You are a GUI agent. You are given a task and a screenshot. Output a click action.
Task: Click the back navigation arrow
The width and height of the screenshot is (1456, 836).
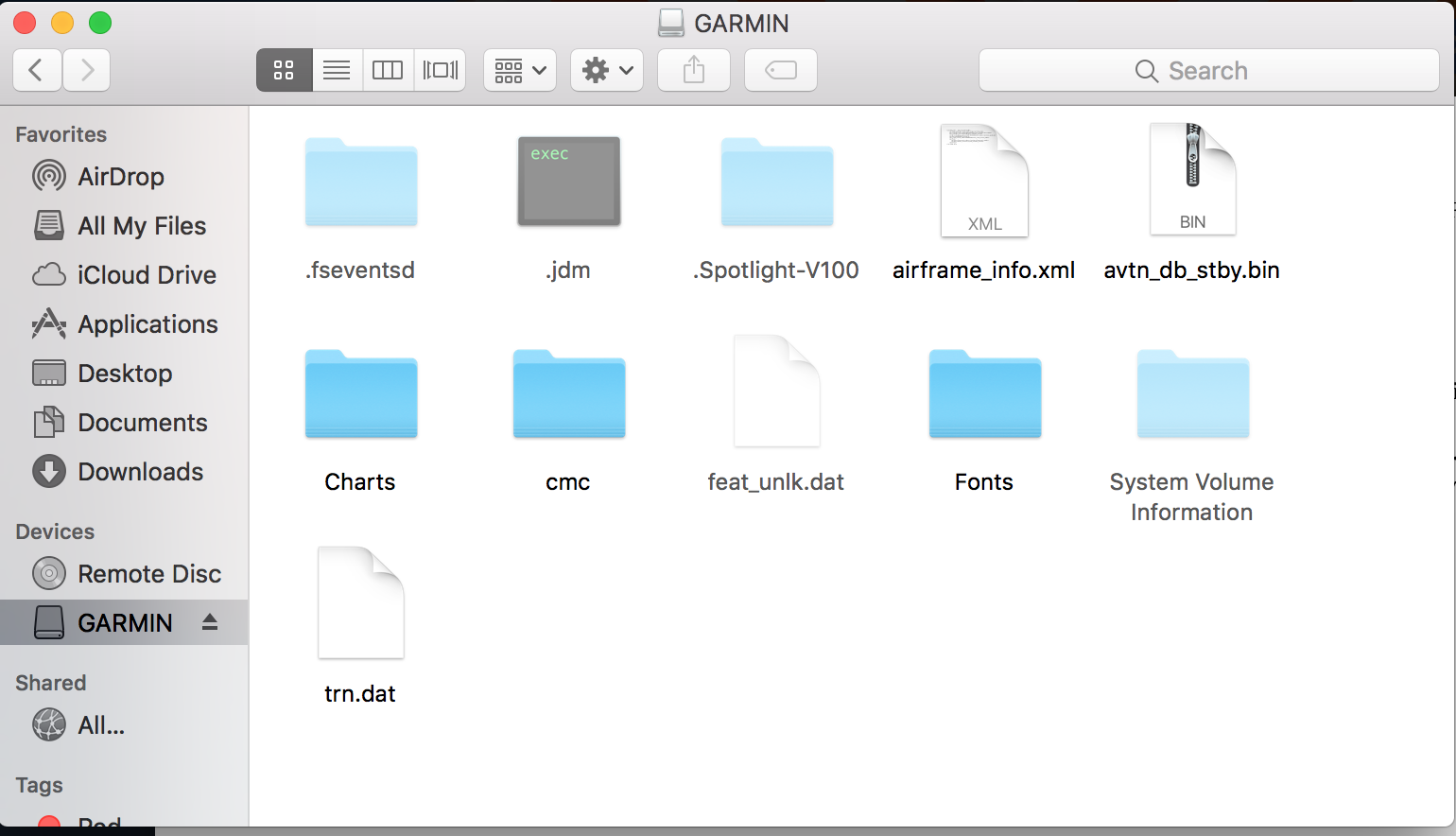point(36,69)
